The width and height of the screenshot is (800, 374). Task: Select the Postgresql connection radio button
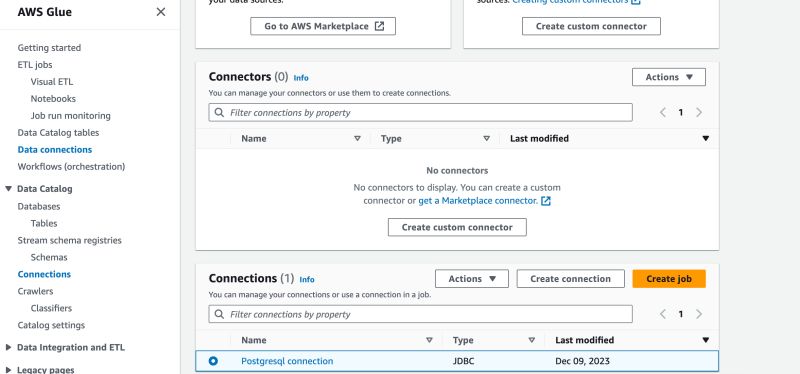tap(213, 361)
